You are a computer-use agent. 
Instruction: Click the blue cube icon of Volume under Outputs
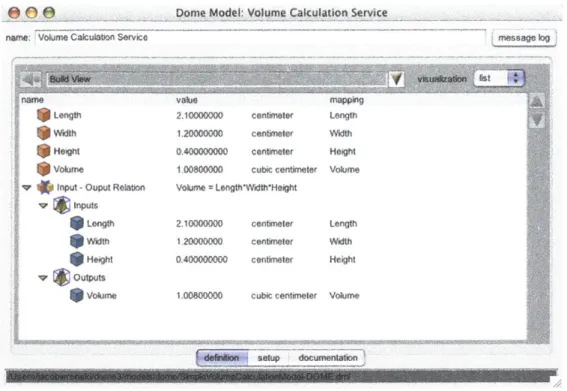click(77, 296)
